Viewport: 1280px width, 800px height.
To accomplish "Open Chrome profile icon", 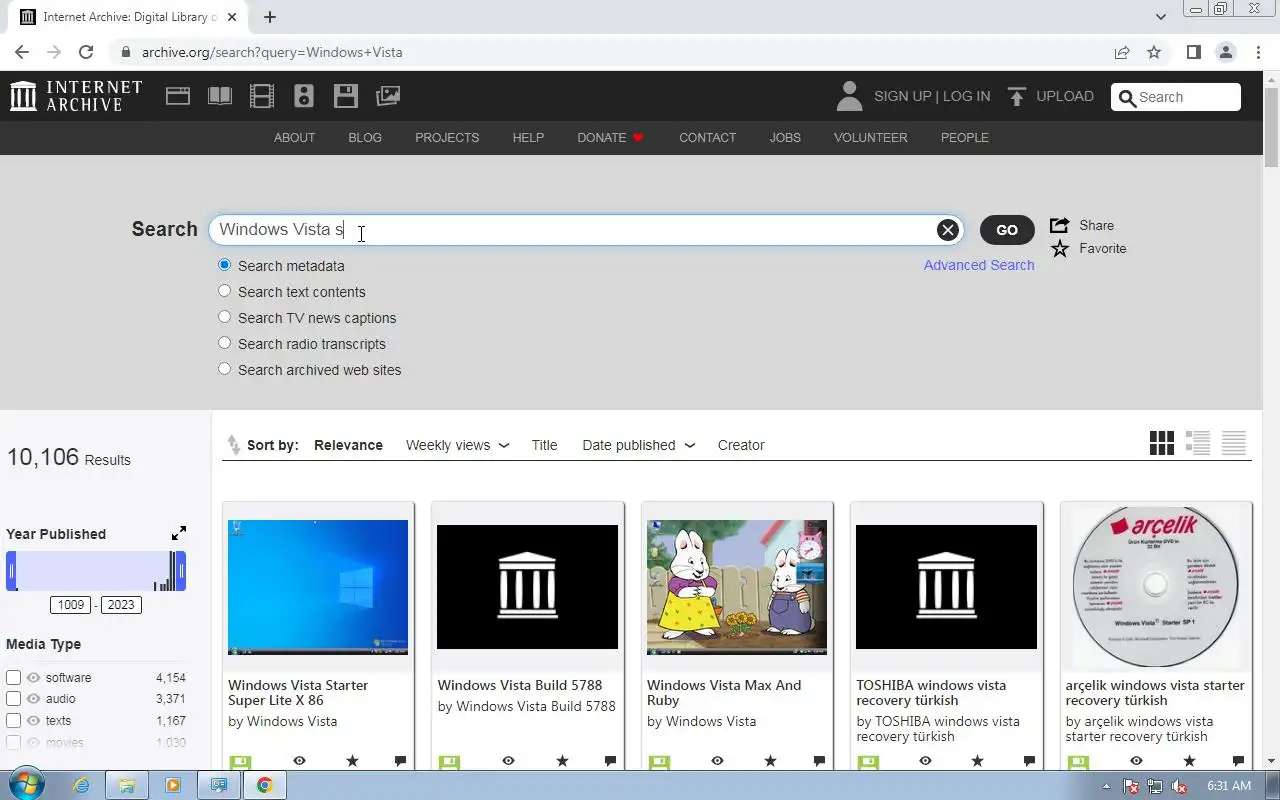I will coord(1225,52).
